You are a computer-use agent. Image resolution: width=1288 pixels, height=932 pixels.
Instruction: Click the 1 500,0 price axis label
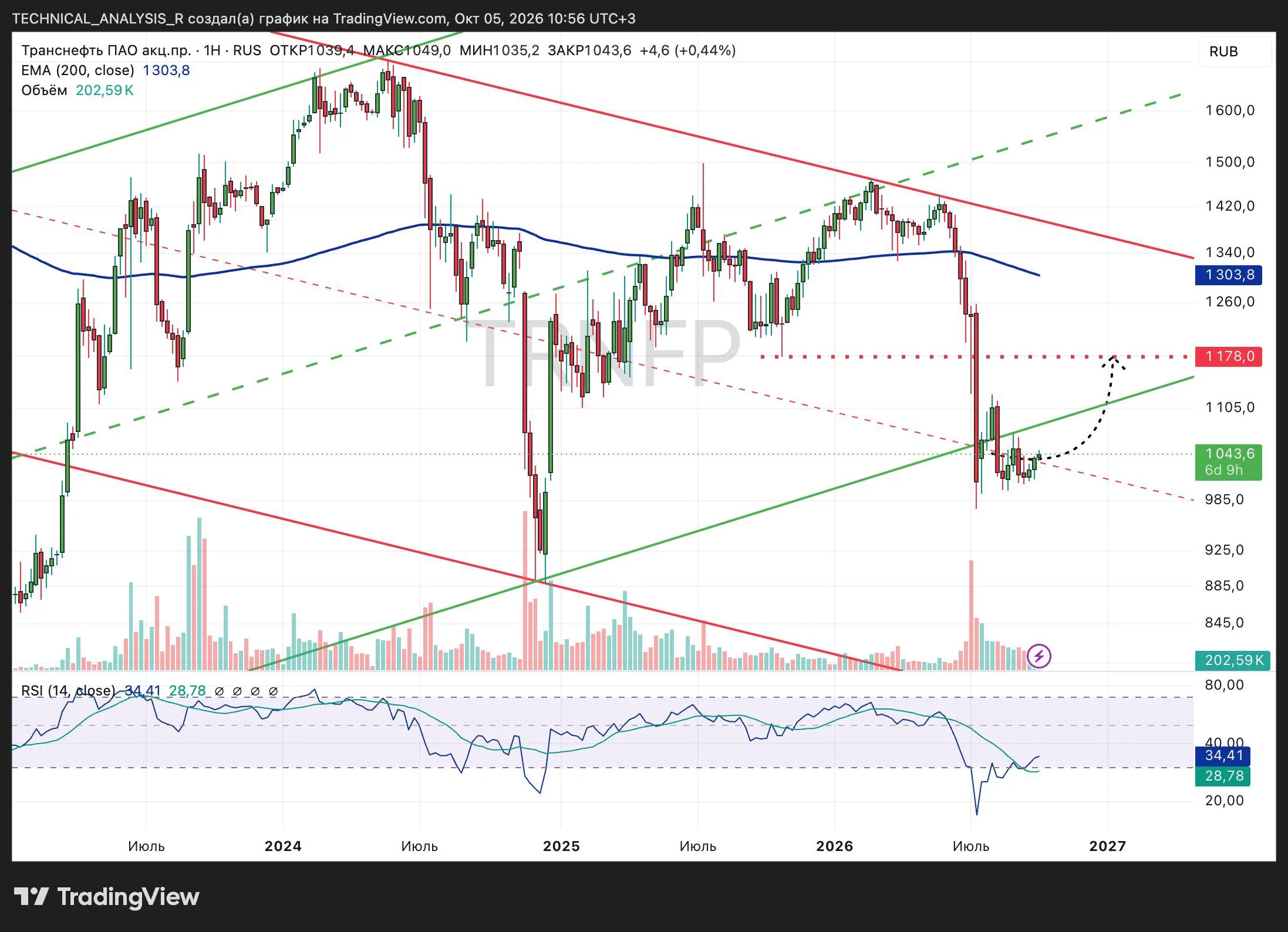pos(1230,162)
